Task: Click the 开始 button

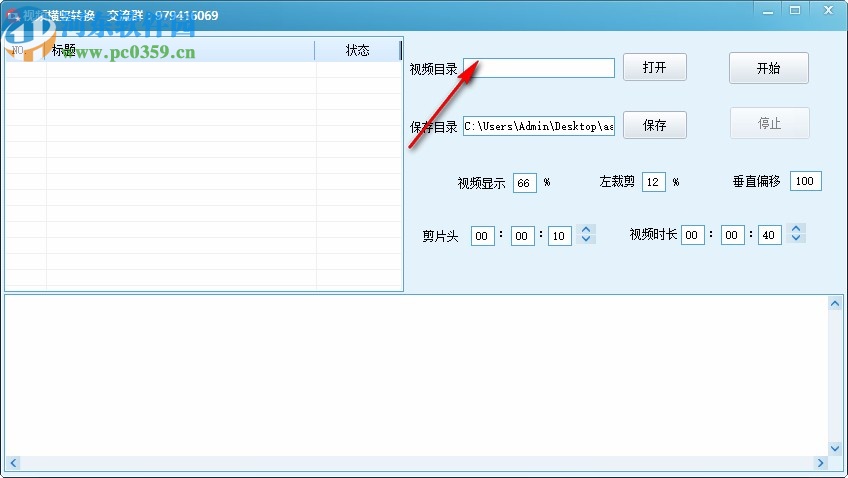Action: point(768,68)
